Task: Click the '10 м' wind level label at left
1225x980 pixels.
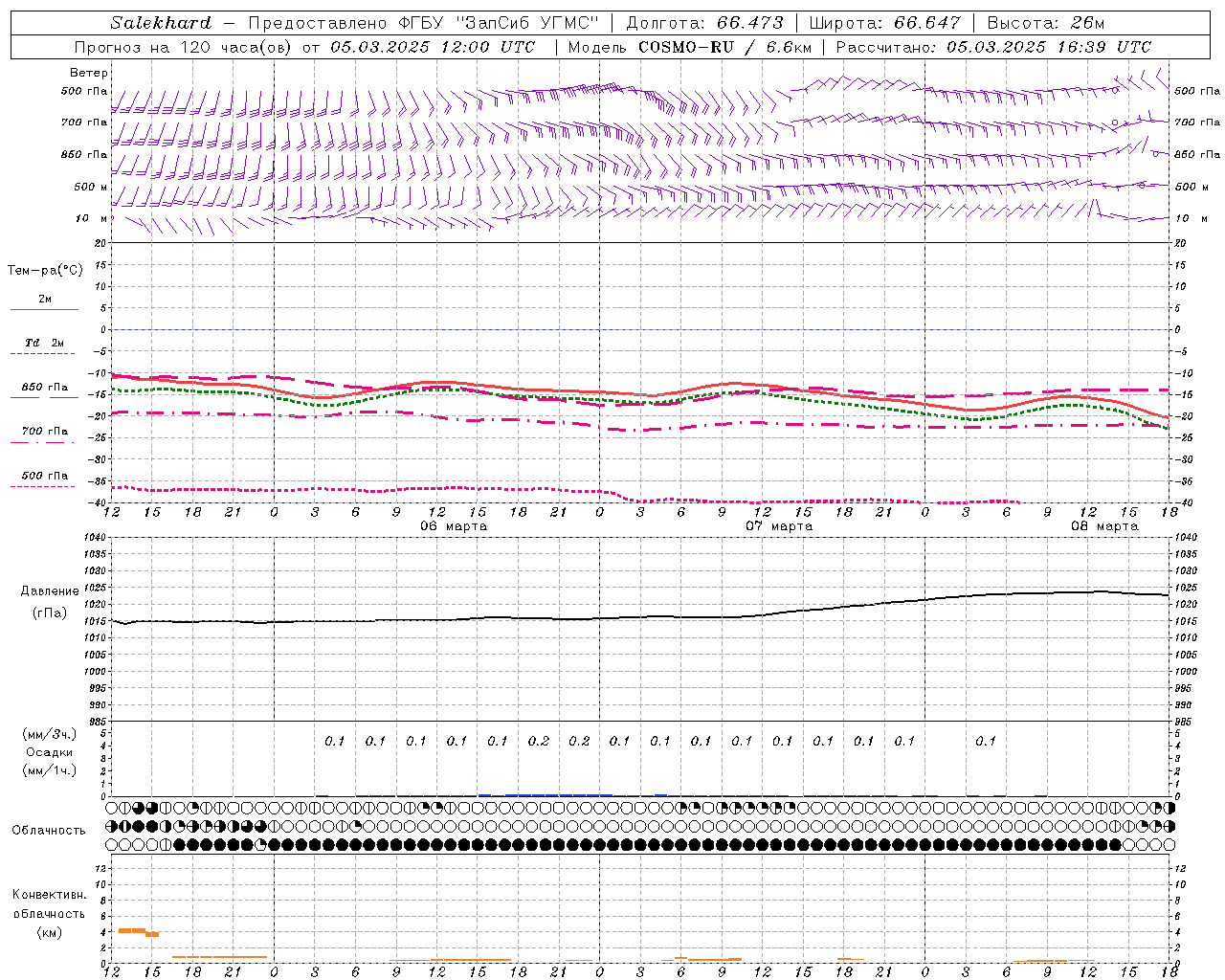Action: pos(91,218)
